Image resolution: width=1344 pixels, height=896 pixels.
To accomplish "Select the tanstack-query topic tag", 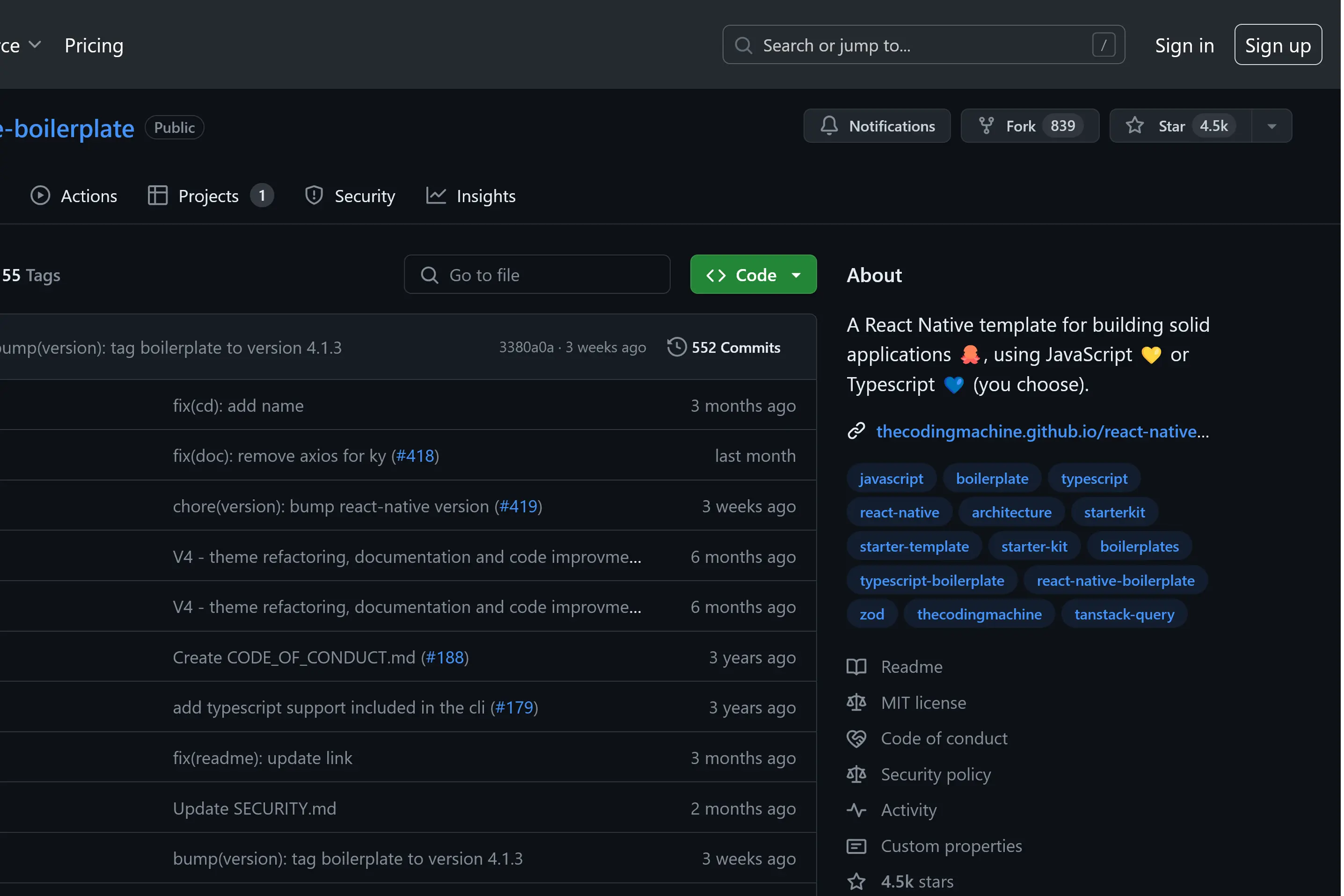I will coord(1124,614).
